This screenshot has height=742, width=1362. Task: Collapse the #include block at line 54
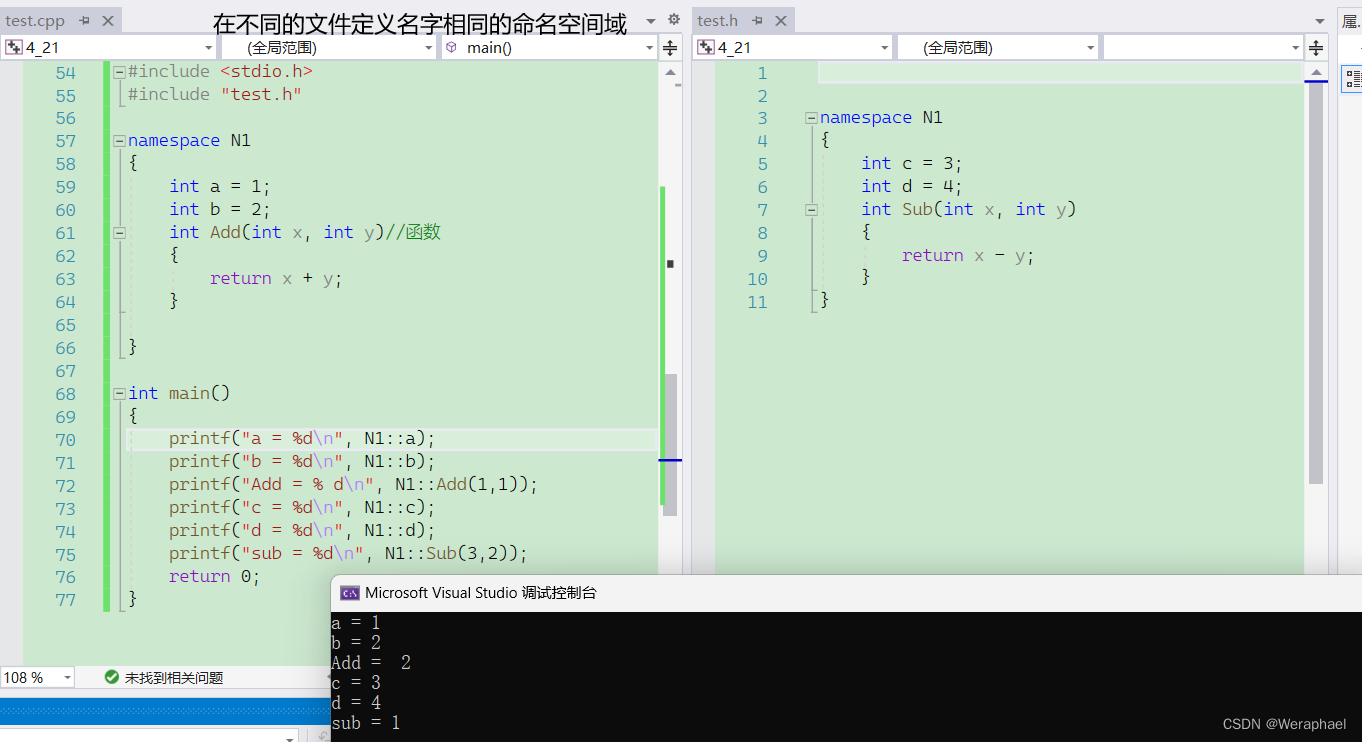click(x=119, y=72)
